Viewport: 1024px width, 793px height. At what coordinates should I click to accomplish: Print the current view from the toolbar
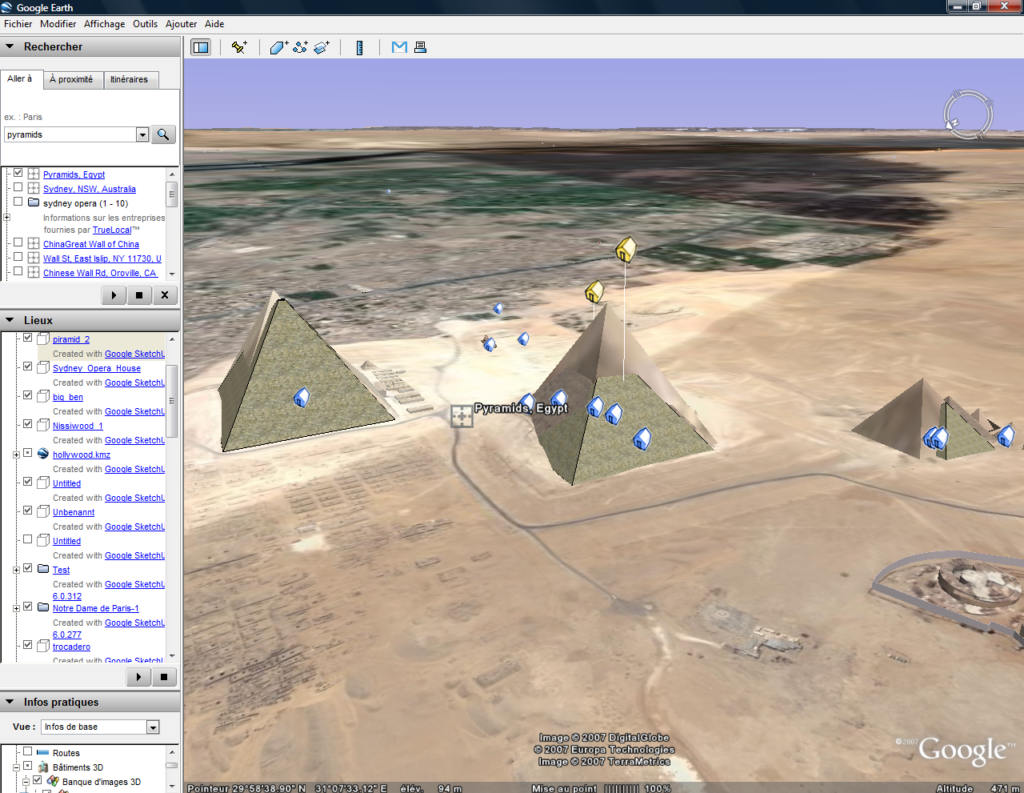click(x=421, y=47)
